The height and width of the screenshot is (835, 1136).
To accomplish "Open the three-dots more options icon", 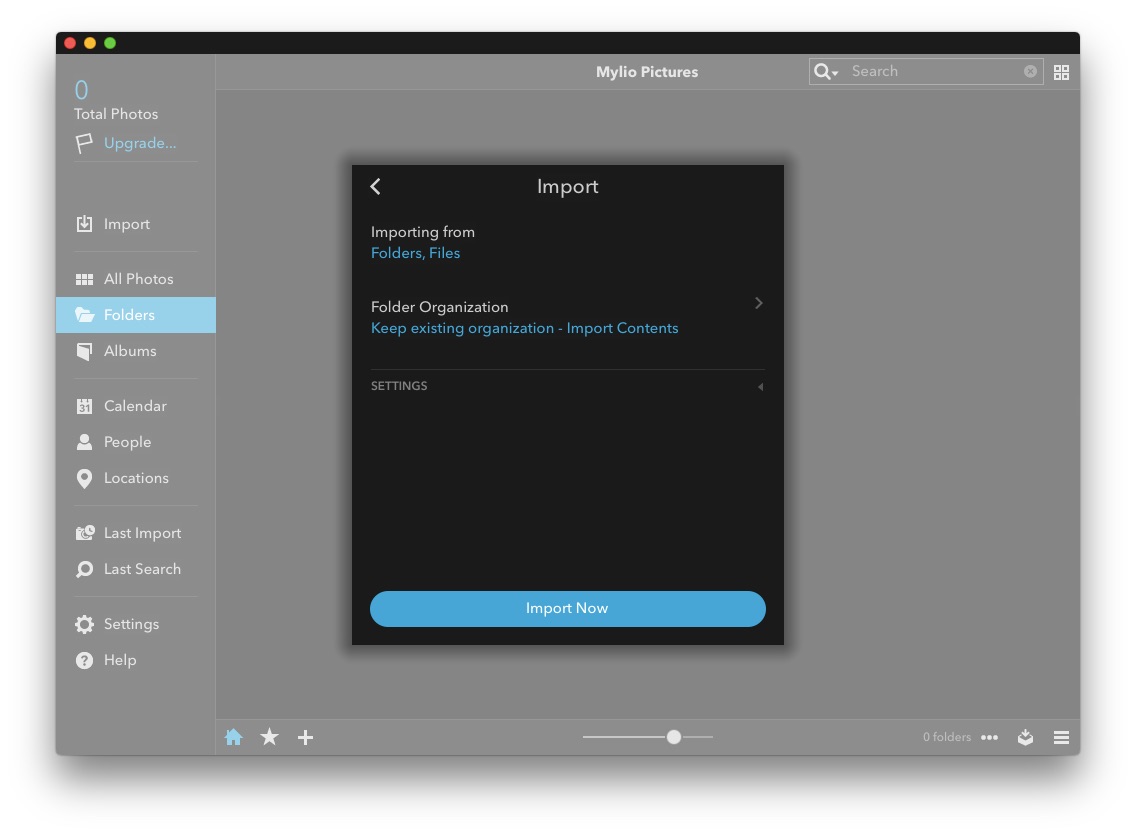I will 989,738.
